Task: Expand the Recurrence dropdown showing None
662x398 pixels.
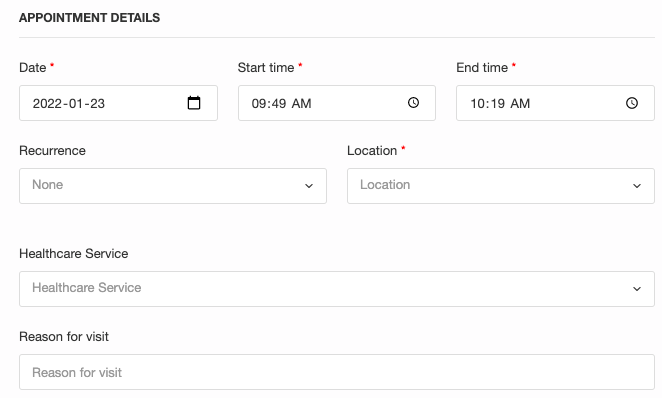Action: (173, 186)
